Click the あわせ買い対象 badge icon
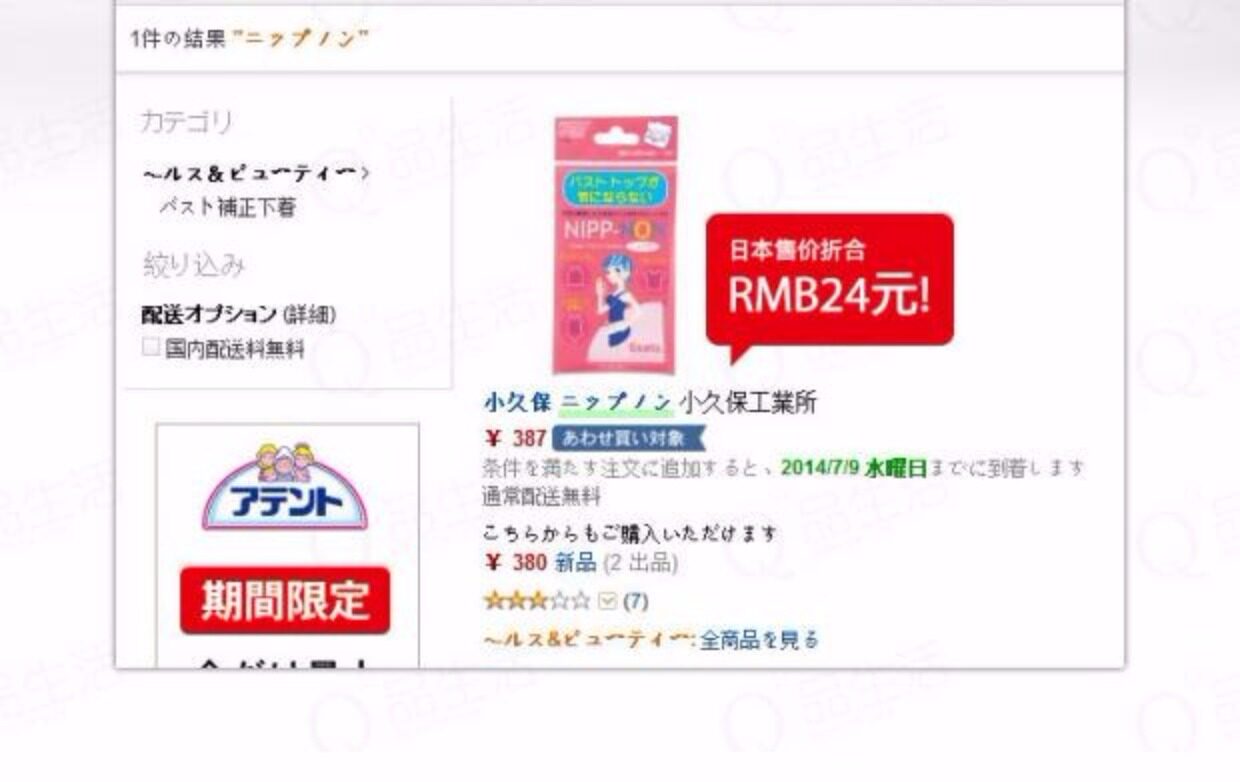 click(629, 438)
